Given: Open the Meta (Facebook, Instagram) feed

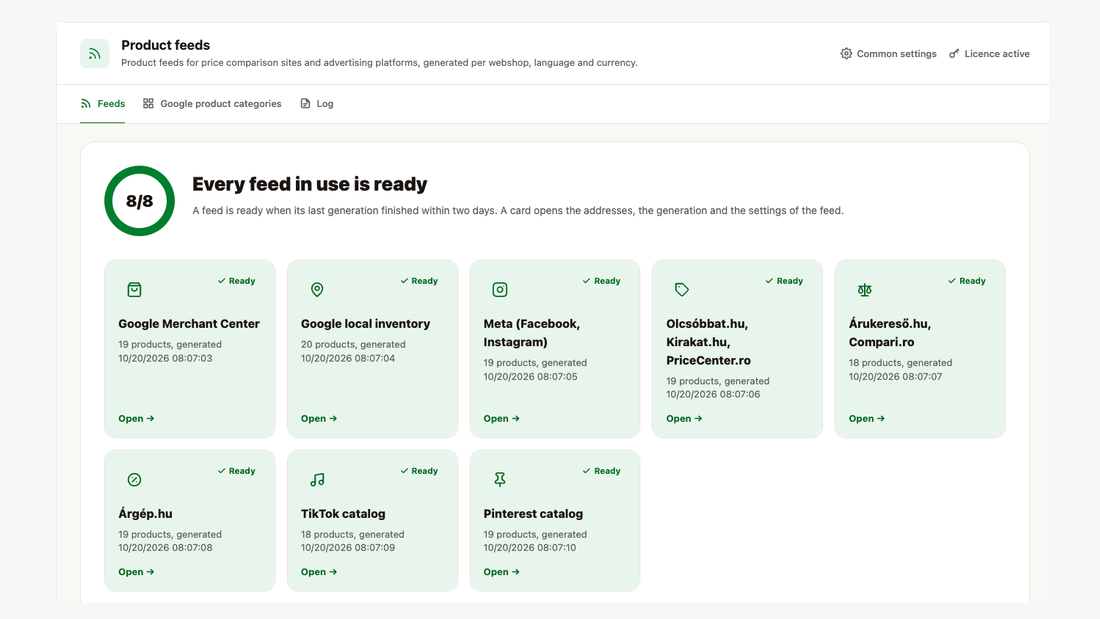Looking at the screenshot, I should pyautogui.click(x=502, y=418).
